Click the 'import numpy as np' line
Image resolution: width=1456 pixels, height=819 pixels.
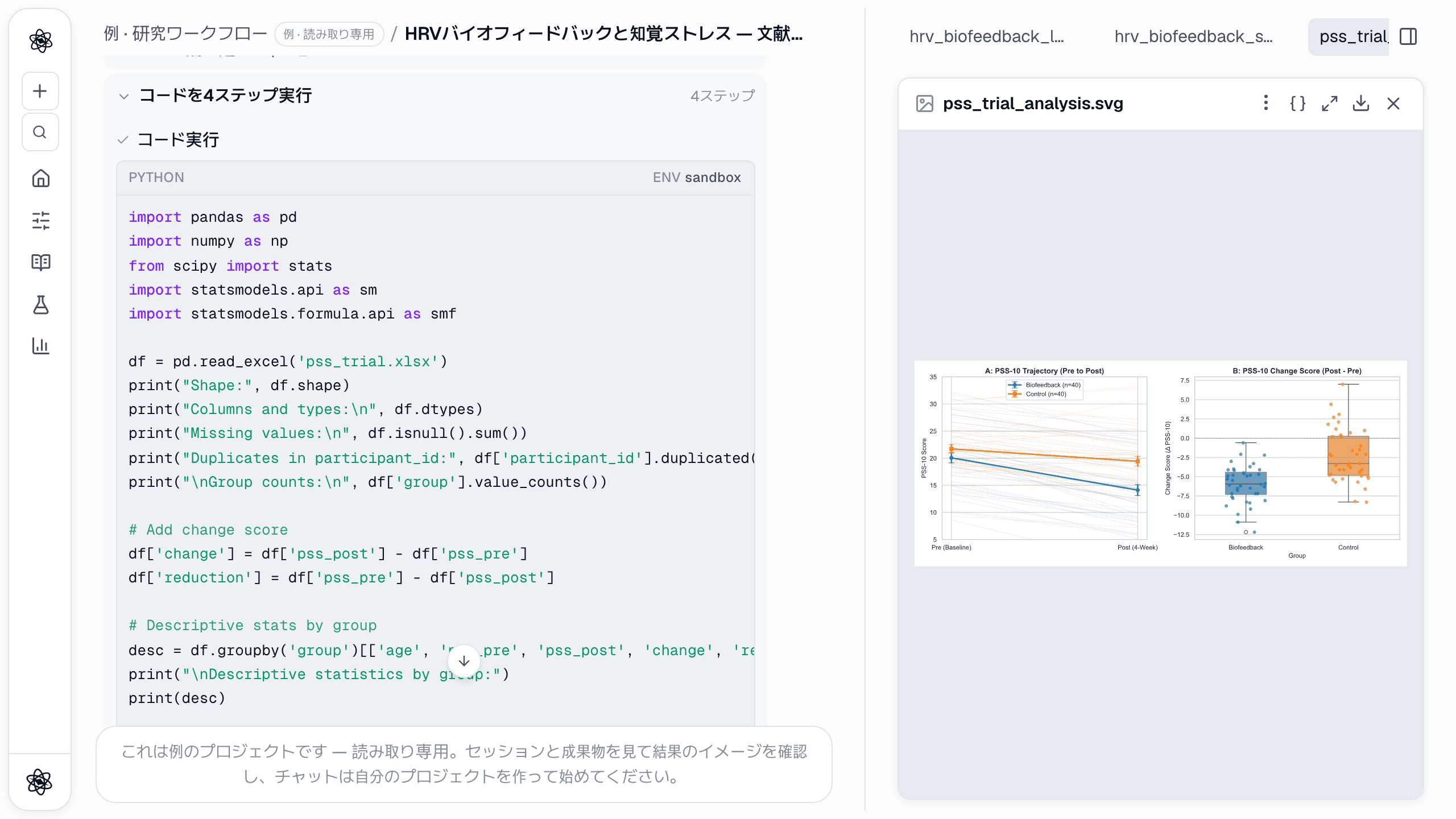208,241
